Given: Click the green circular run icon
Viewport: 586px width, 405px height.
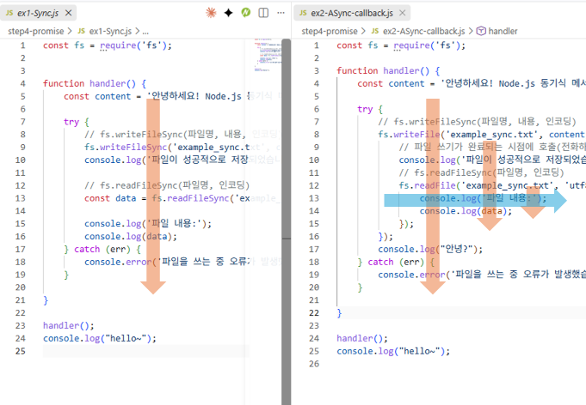Looking at the screenshot, I should tap(246, 12).
